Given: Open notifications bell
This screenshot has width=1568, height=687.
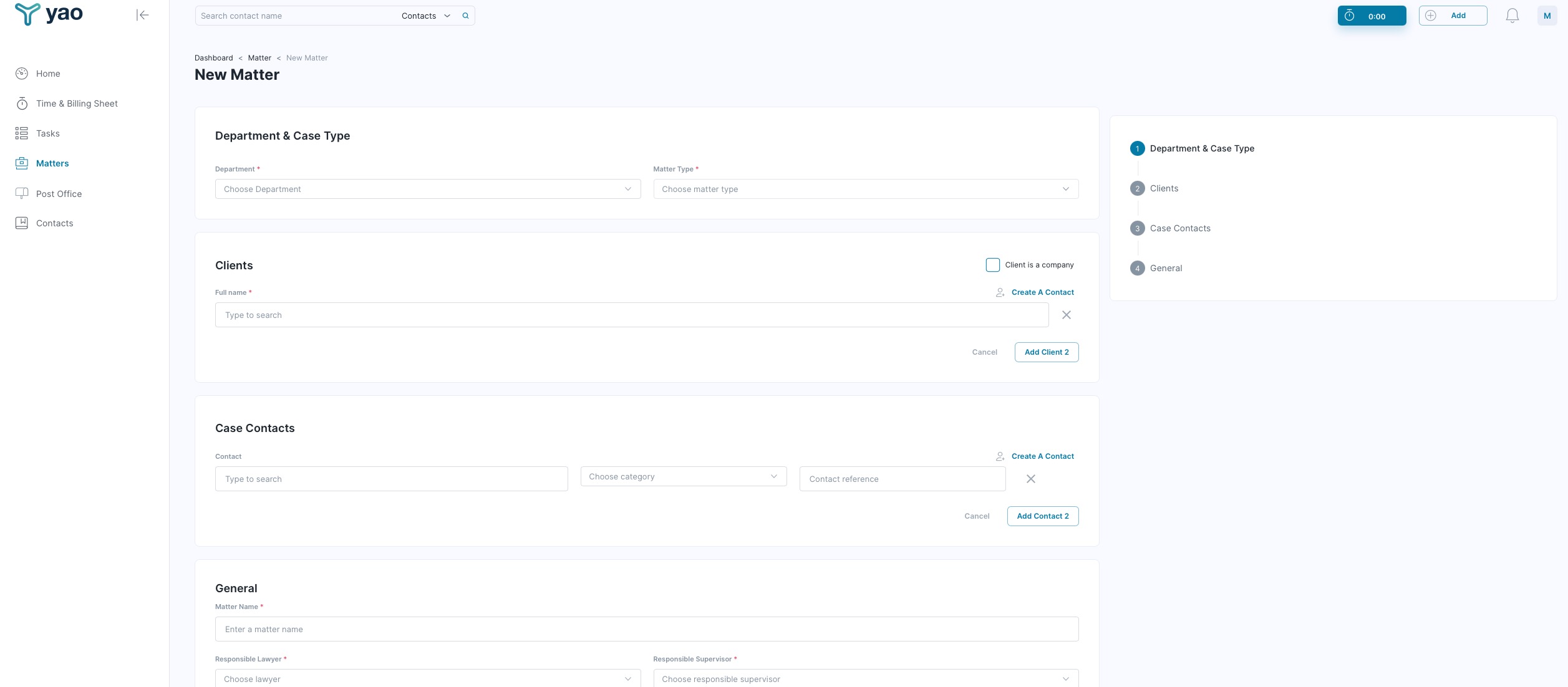Looking at the screenshot, I should click(x=1512, y=16).
